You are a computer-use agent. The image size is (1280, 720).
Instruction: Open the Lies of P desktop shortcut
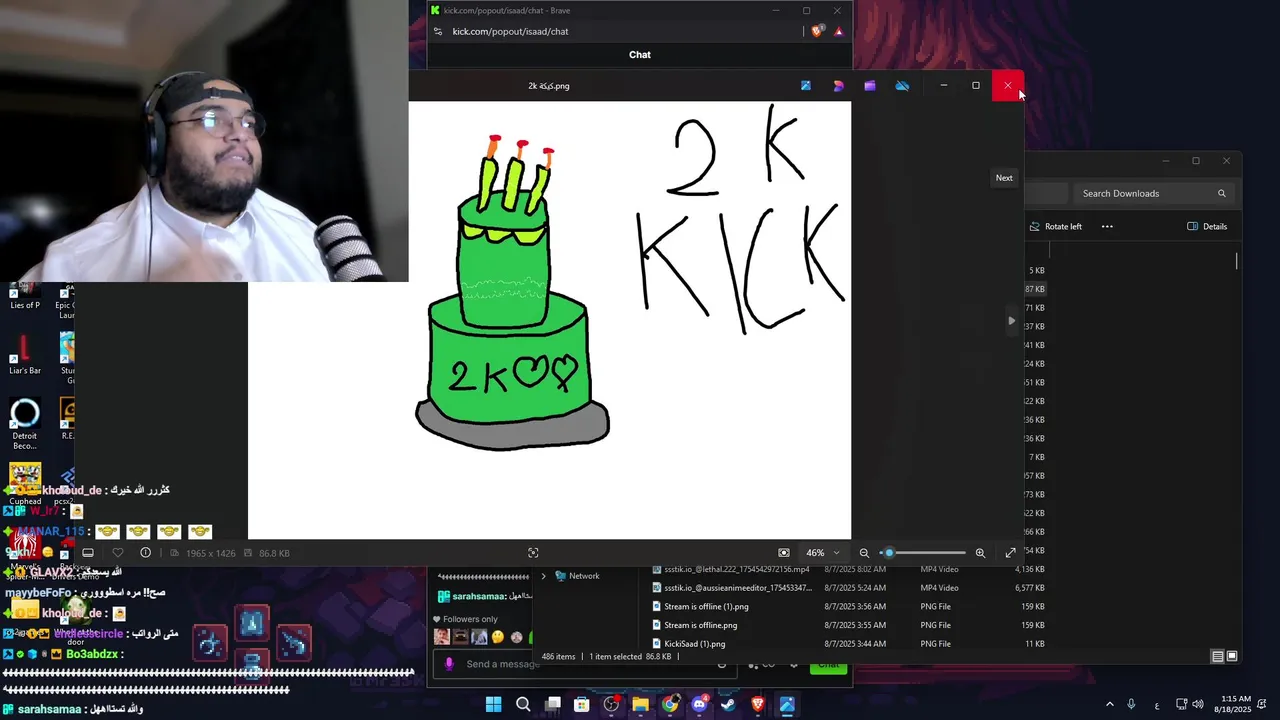pos(25,297)
